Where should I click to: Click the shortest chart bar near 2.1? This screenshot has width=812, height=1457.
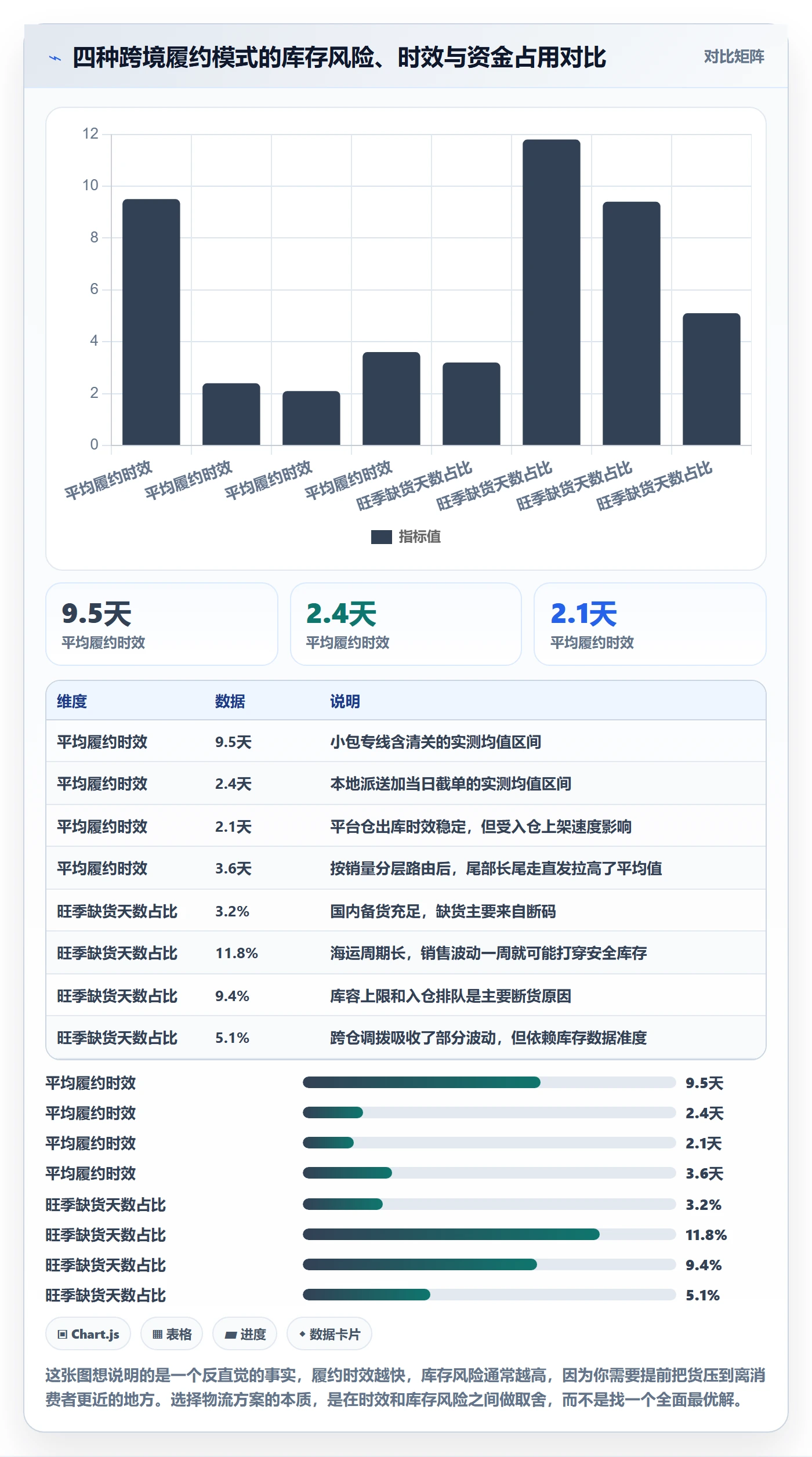311,418
